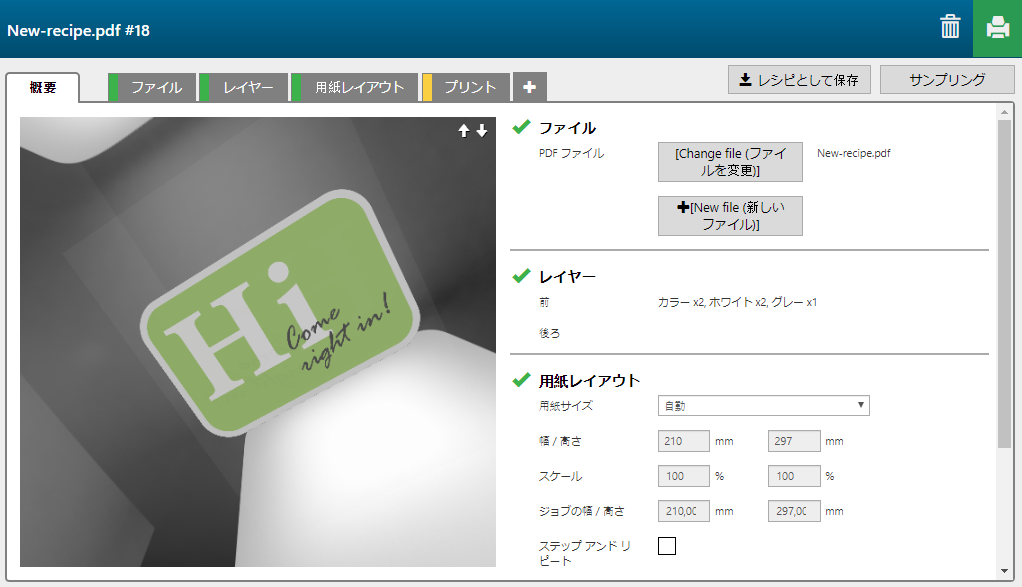This screenshot has height=587, width=1022.
Task: Click Change file (ファイルを変更) button
Action: [x=730, y=162]
